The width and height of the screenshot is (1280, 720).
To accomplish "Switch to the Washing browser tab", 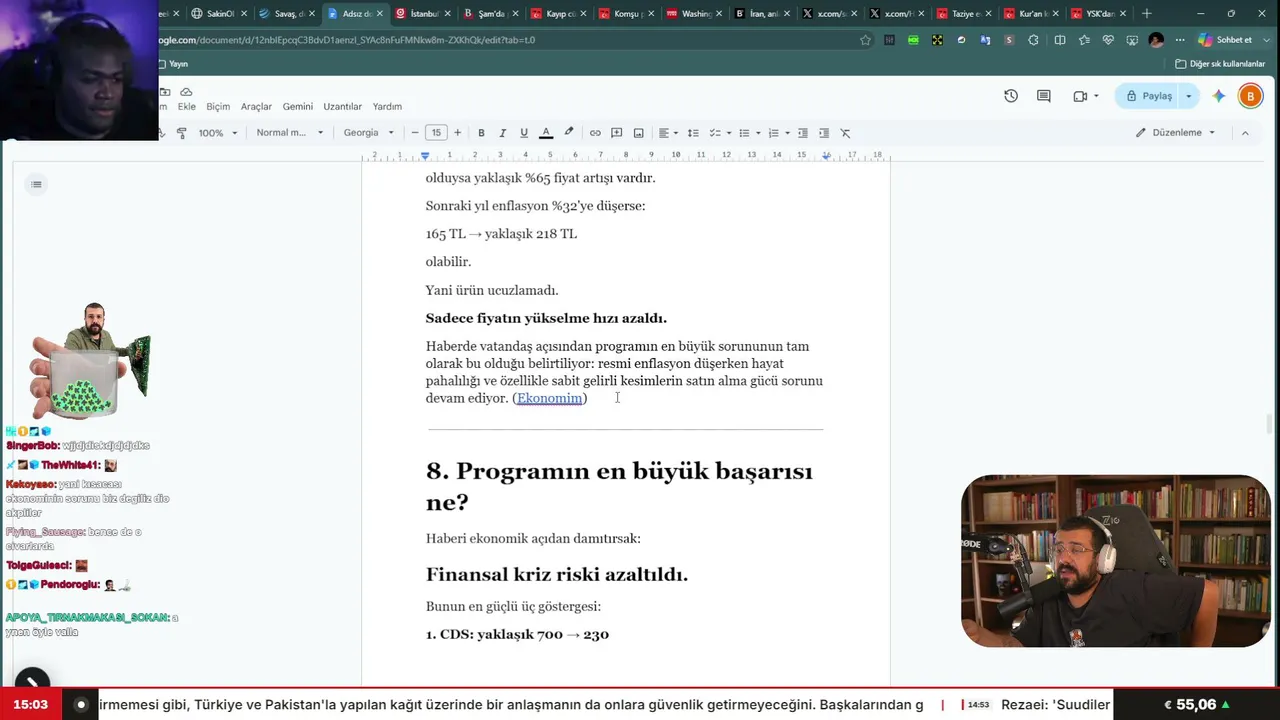I will [x=695, y=14].
